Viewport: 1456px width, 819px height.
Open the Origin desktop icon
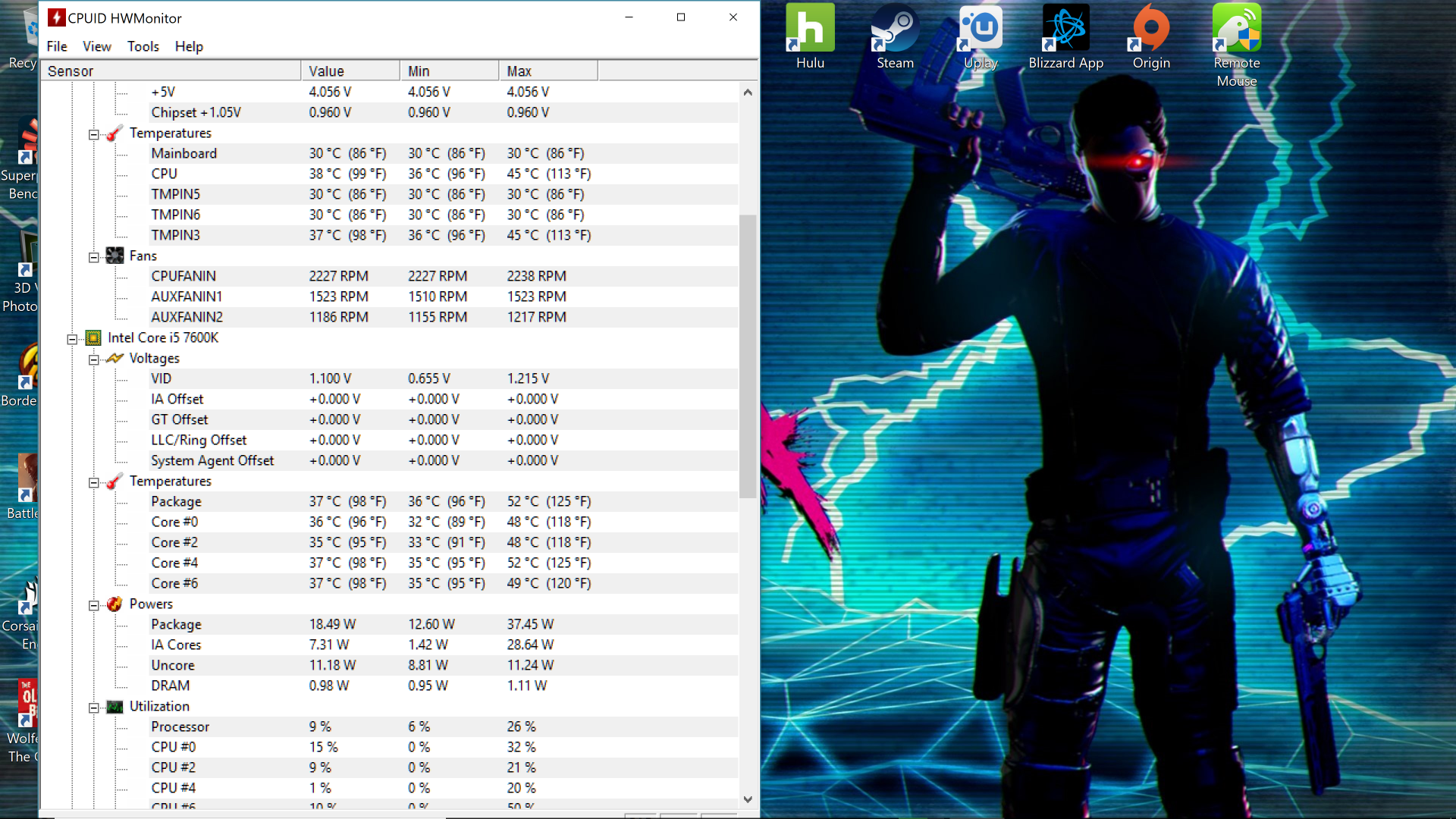point(1151,36)
